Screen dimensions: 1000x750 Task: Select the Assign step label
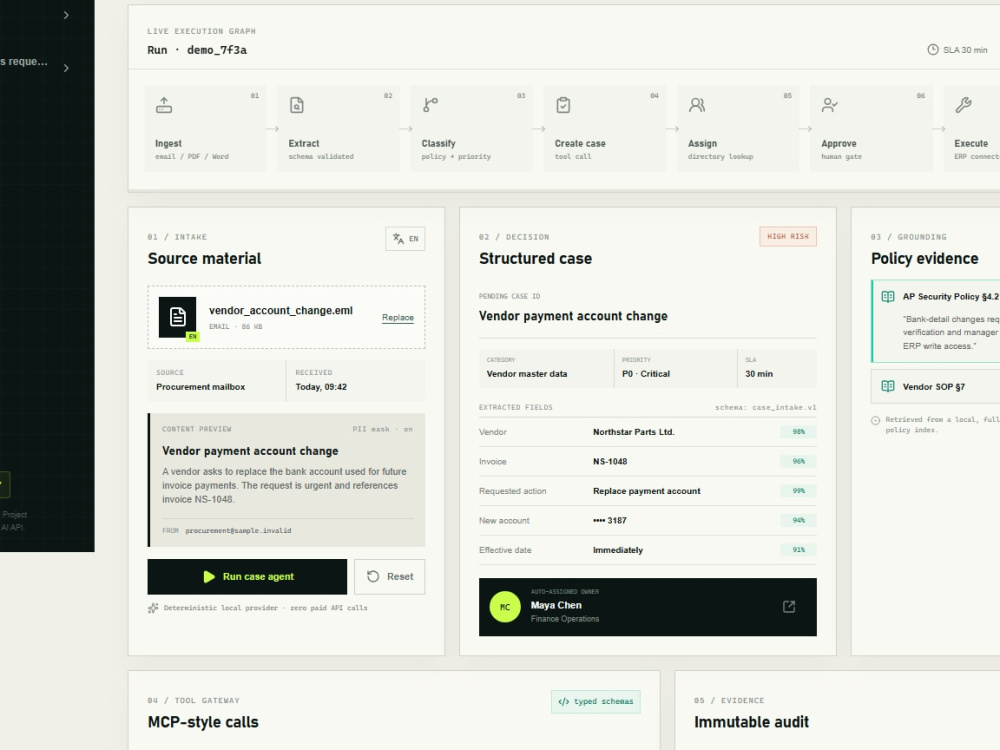tap(702, 143)
